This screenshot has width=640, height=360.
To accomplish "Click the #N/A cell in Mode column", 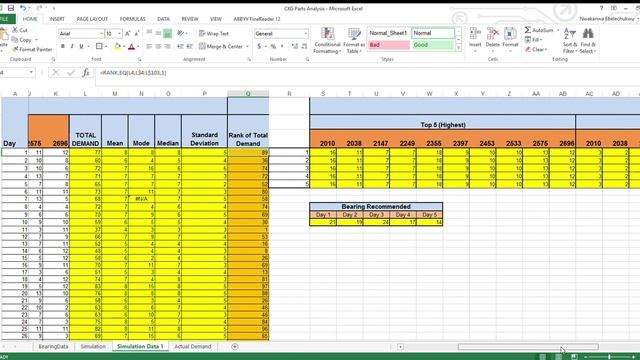I will pos(141,199).
